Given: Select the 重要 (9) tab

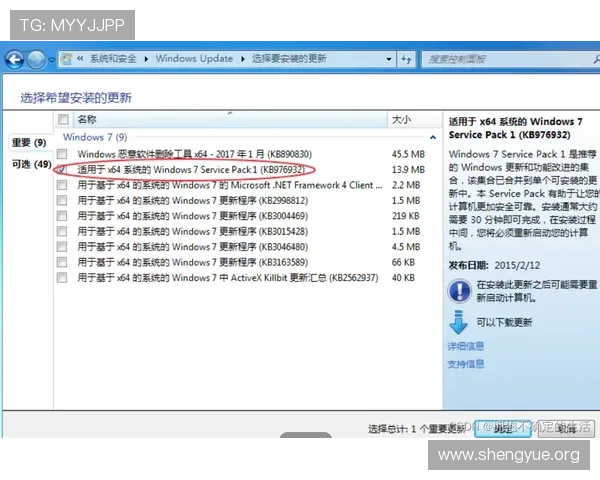Looking at the screenshot, I should (29, 143).
